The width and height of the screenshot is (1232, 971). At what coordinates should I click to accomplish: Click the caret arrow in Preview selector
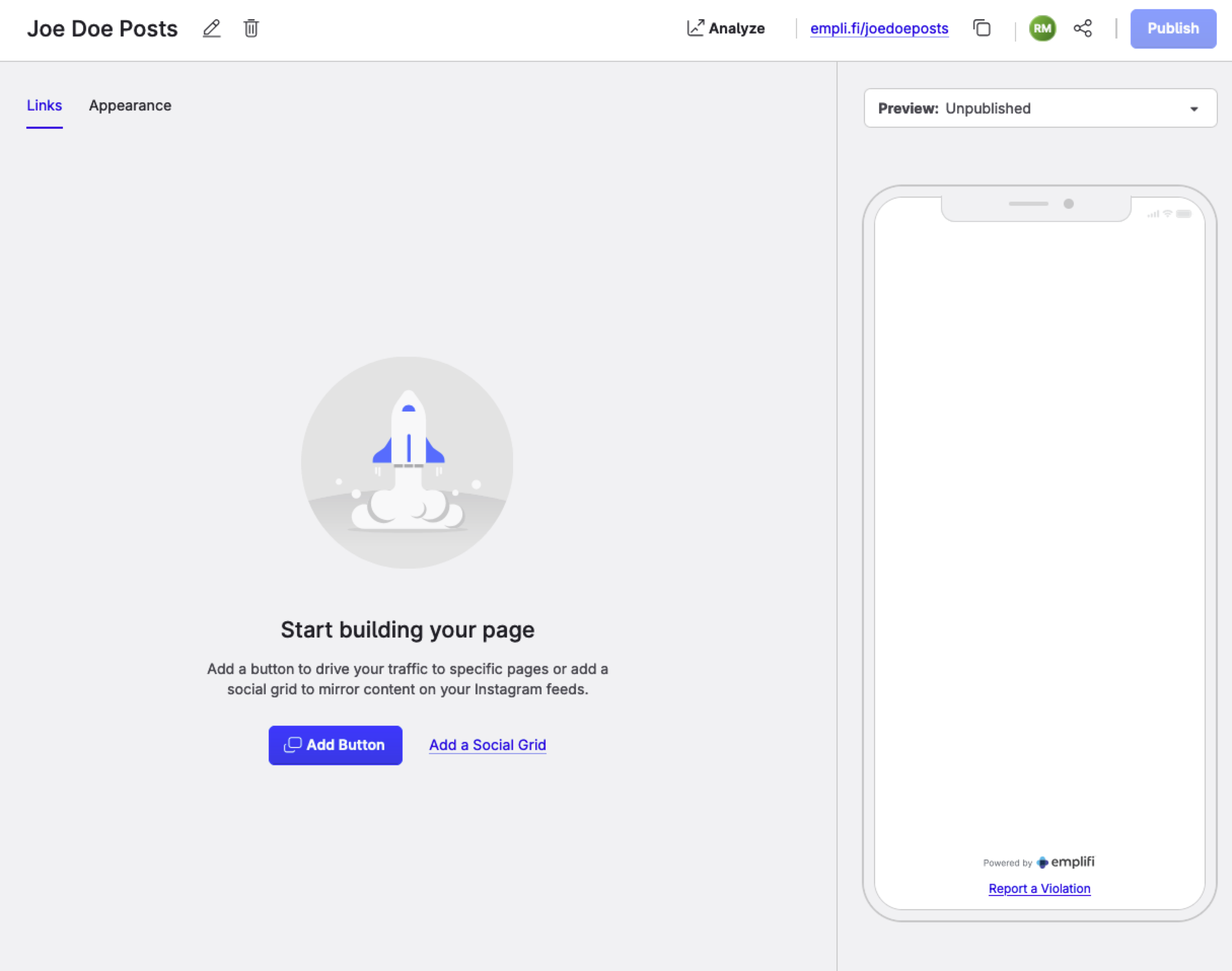pyautogui.click(x=1194, y=108)
